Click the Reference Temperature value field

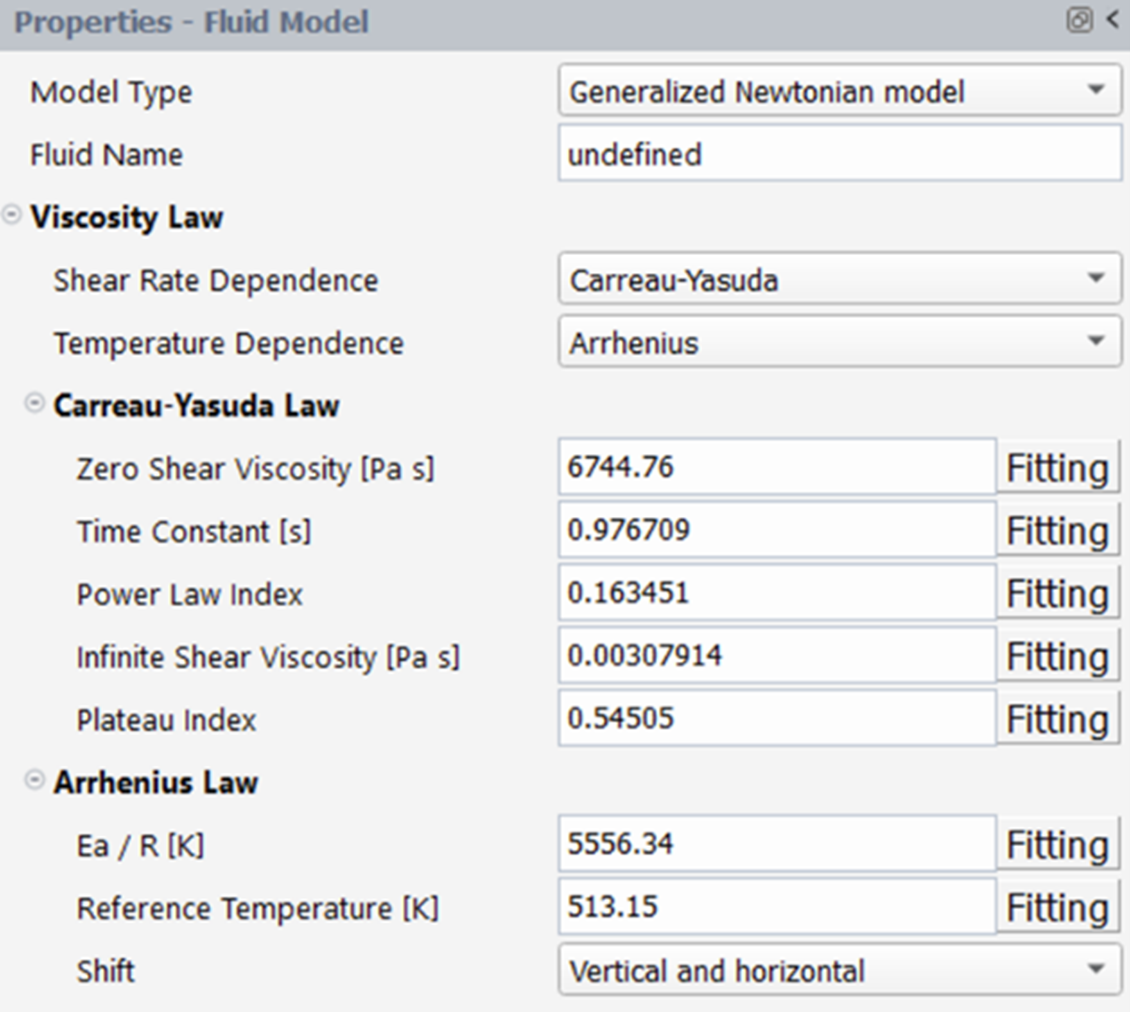click(776, 907)
